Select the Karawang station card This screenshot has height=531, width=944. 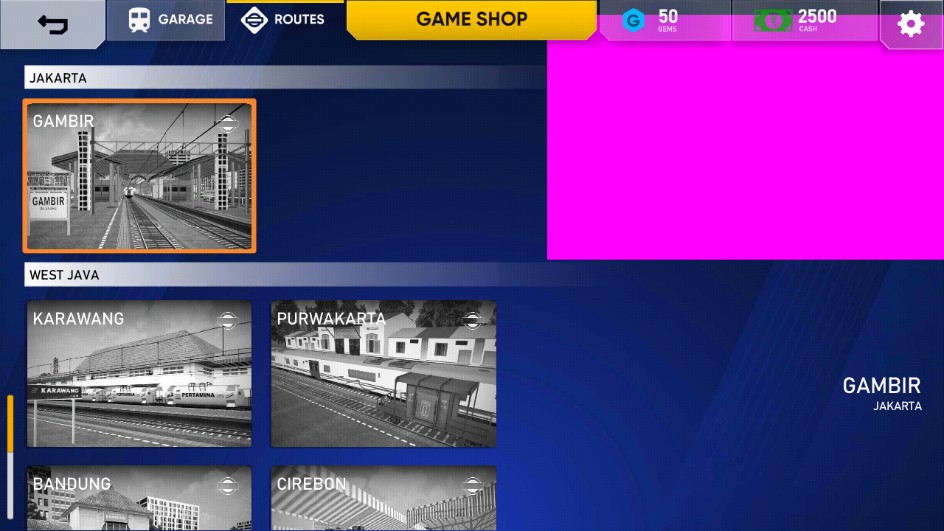click(x=139, y=374)
